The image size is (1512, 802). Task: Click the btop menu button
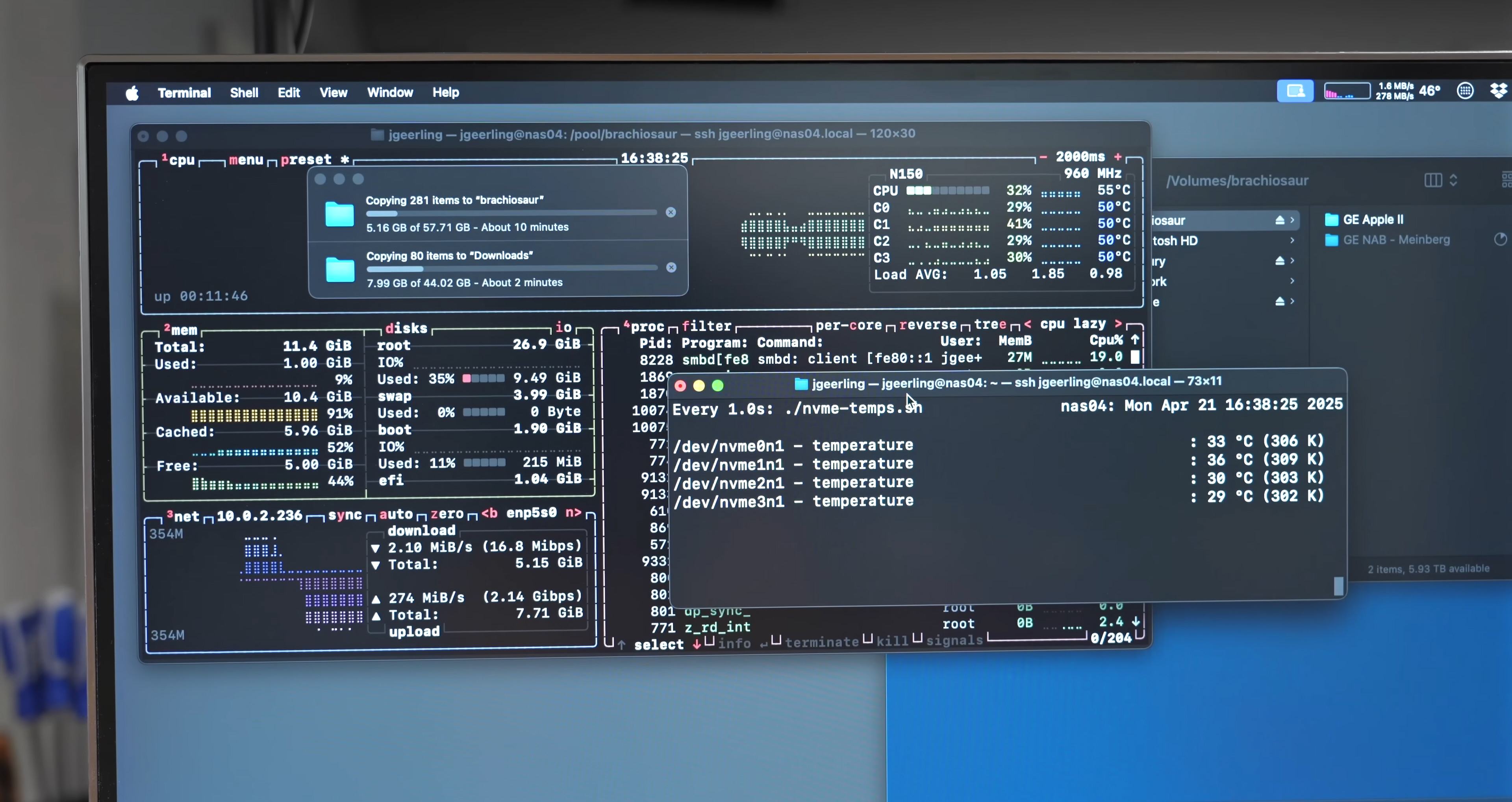click(246, 160)
